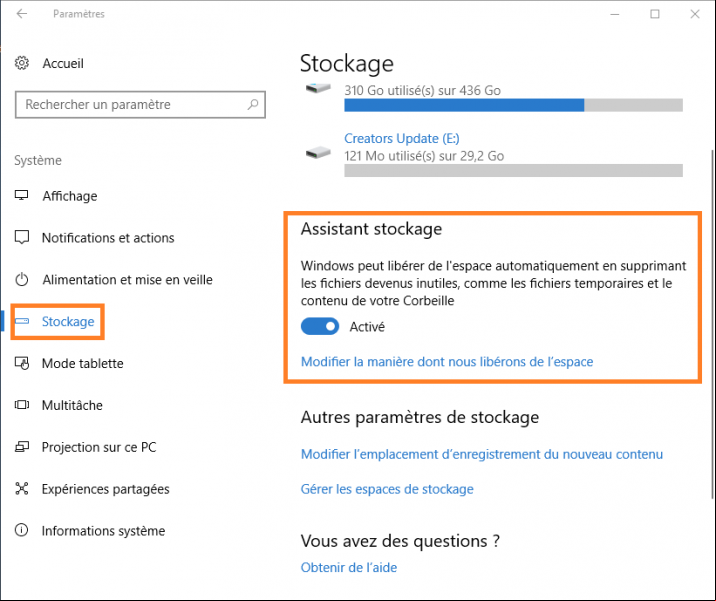Image resolution: width=716 pixels, height=601 pixels.
Task: Go back with the arrow button
Action: 21,14
